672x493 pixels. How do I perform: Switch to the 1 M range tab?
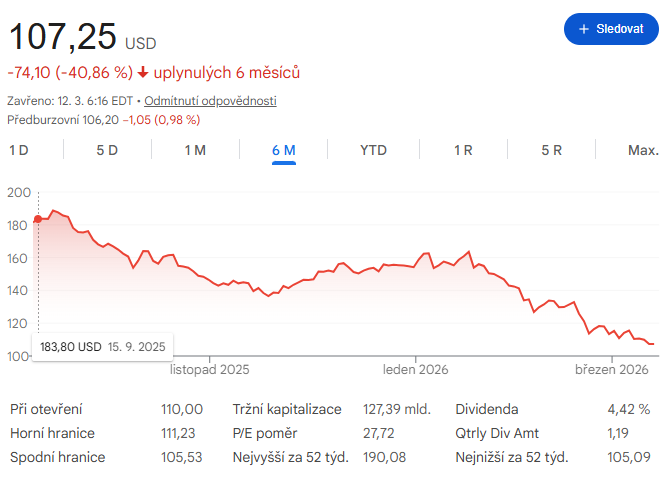click(195, 150)
